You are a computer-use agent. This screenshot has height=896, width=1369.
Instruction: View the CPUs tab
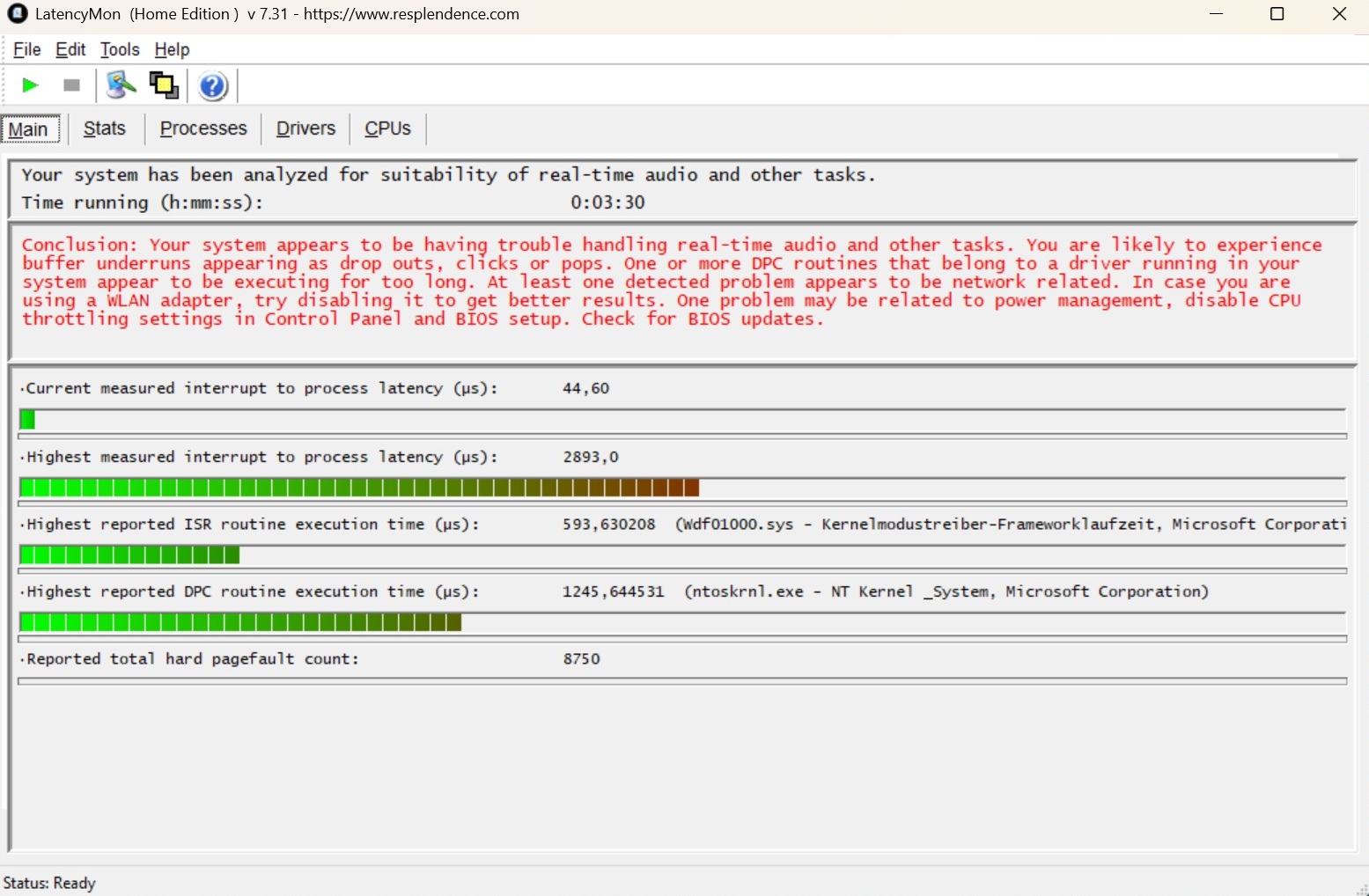387,129
